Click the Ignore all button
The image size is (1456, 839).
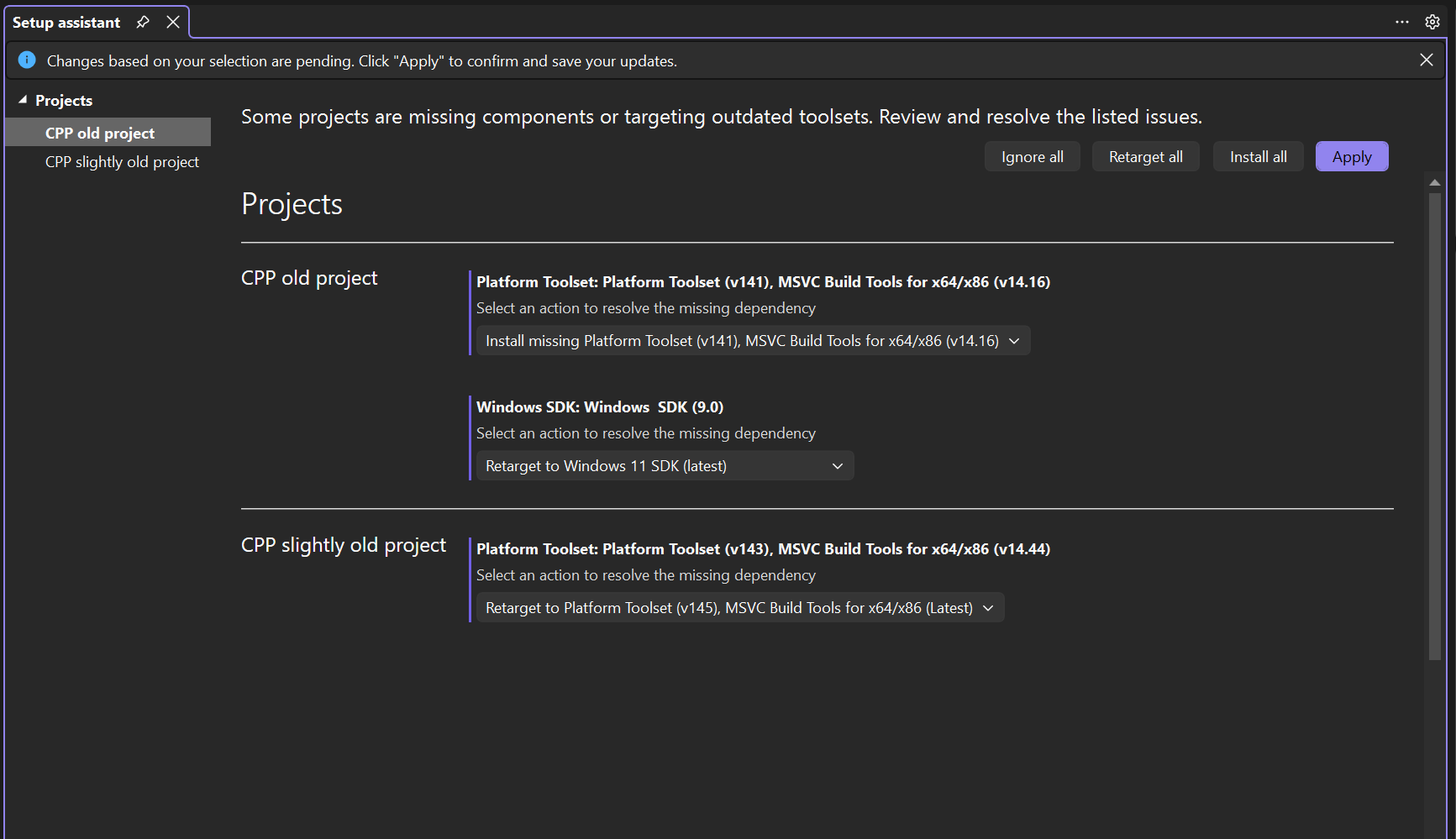pyautogui.click(x=1032, y=156)
